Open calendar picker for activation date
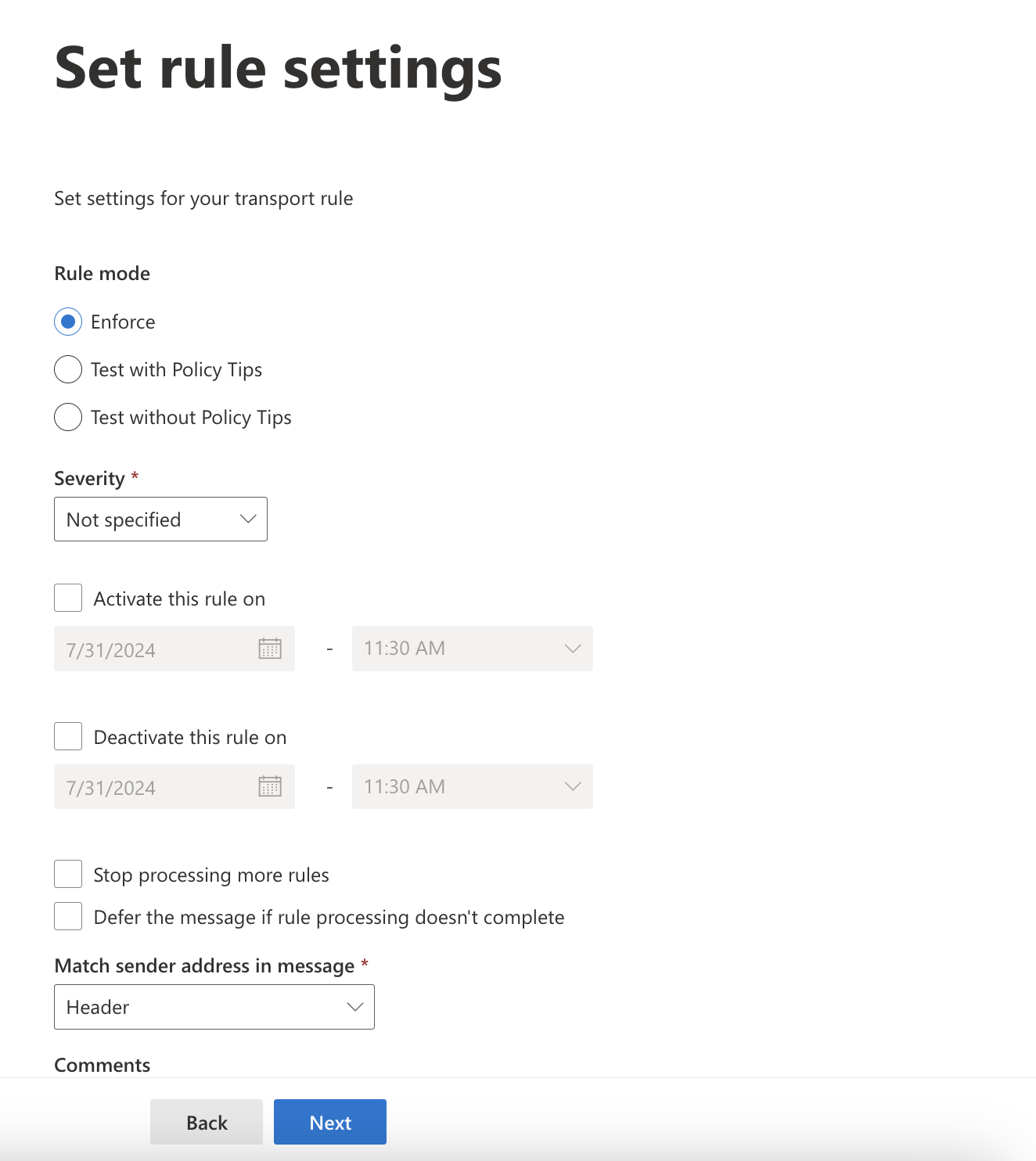Screen dimensions: 1036x1161 (270, 649)
